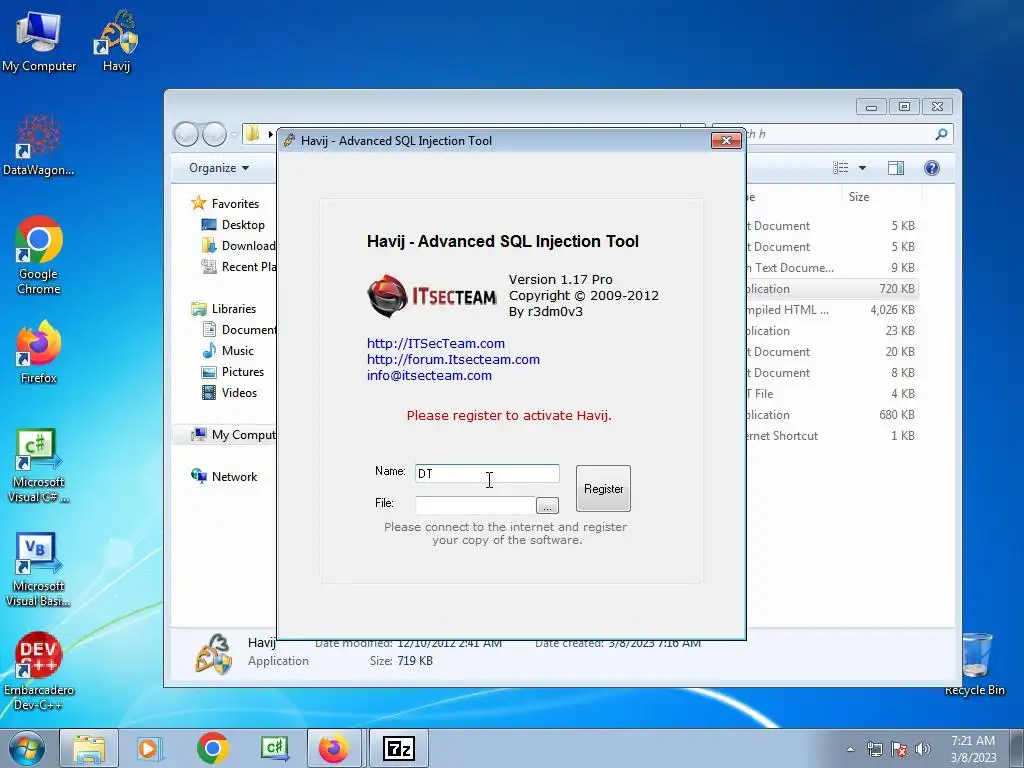Click the volume speaker tray icon

point(922,749)
